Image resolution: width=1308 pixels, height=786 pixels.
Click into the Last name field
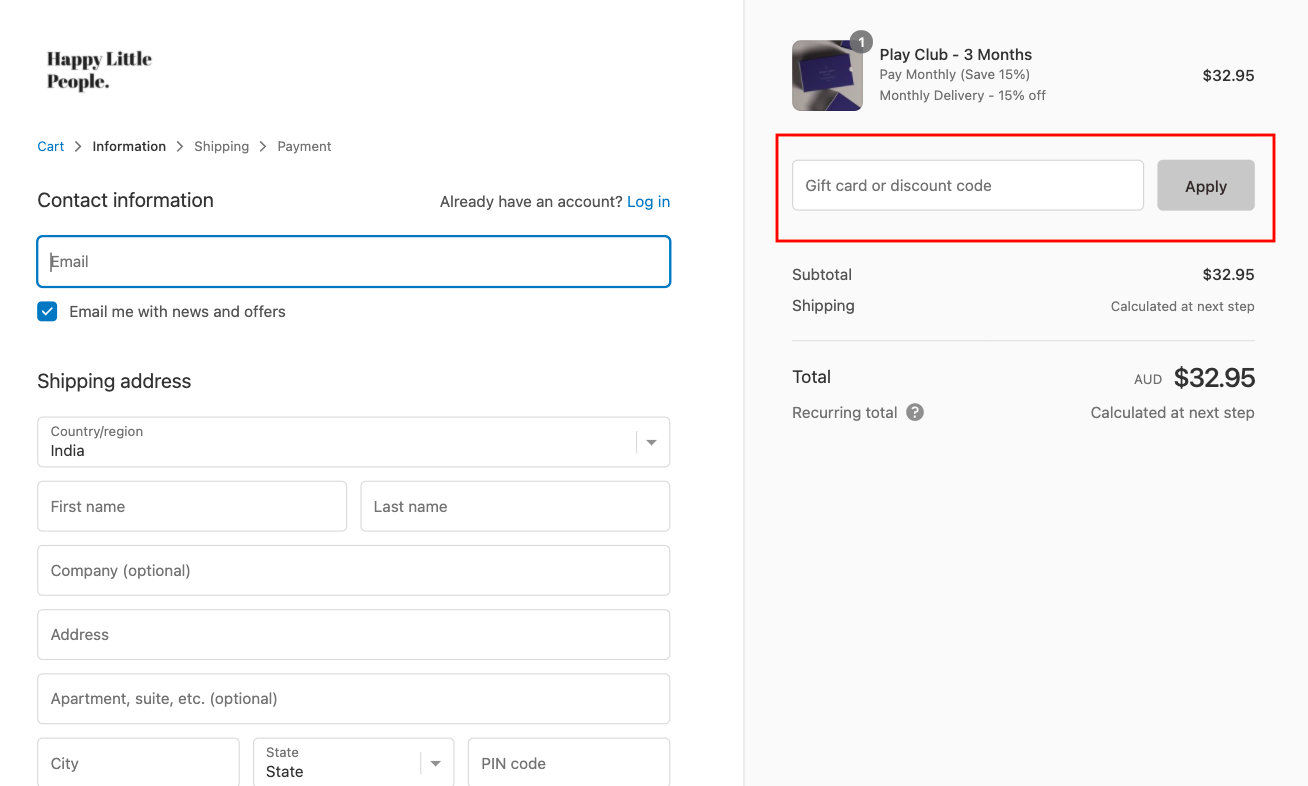(x=515, y=506)
